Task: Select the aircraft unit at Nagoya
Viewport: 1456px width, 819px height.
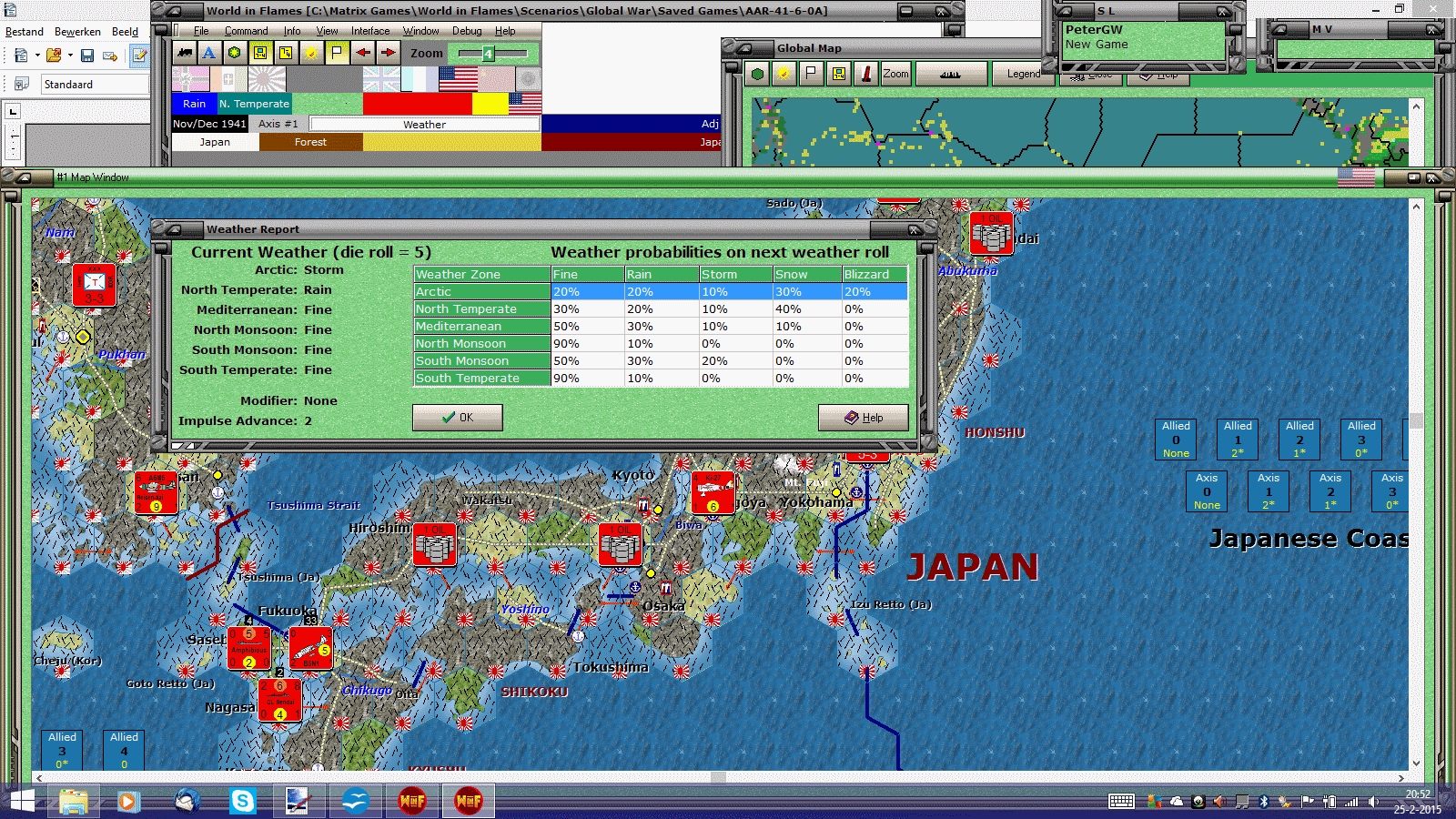Action: pos(713,492)
